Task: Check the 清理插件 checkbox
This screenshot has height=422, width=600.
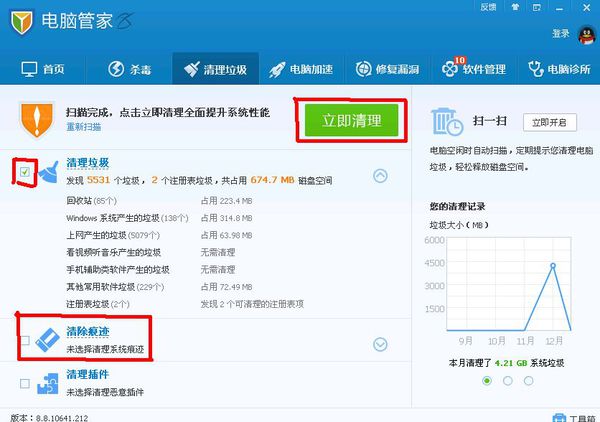Action: pyautogui.click(x=25, y=383)
